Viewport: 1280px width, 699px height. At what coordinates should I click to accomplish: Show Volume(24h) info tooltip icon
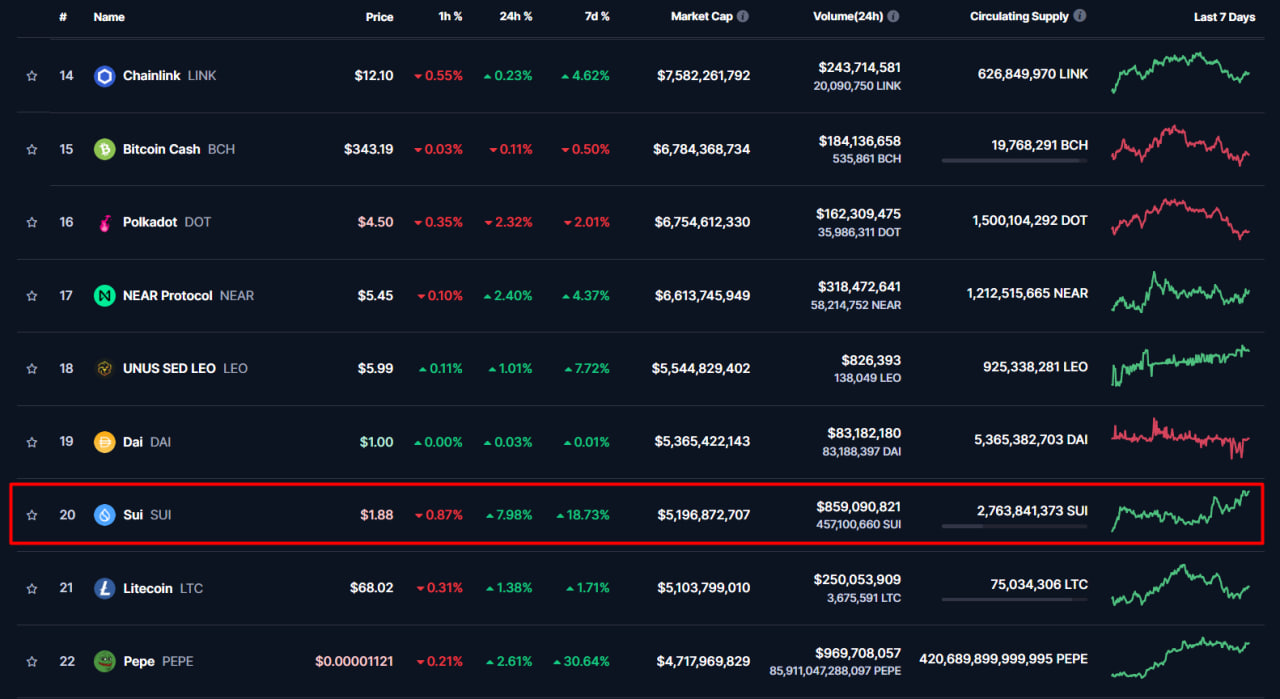[893, 17]
